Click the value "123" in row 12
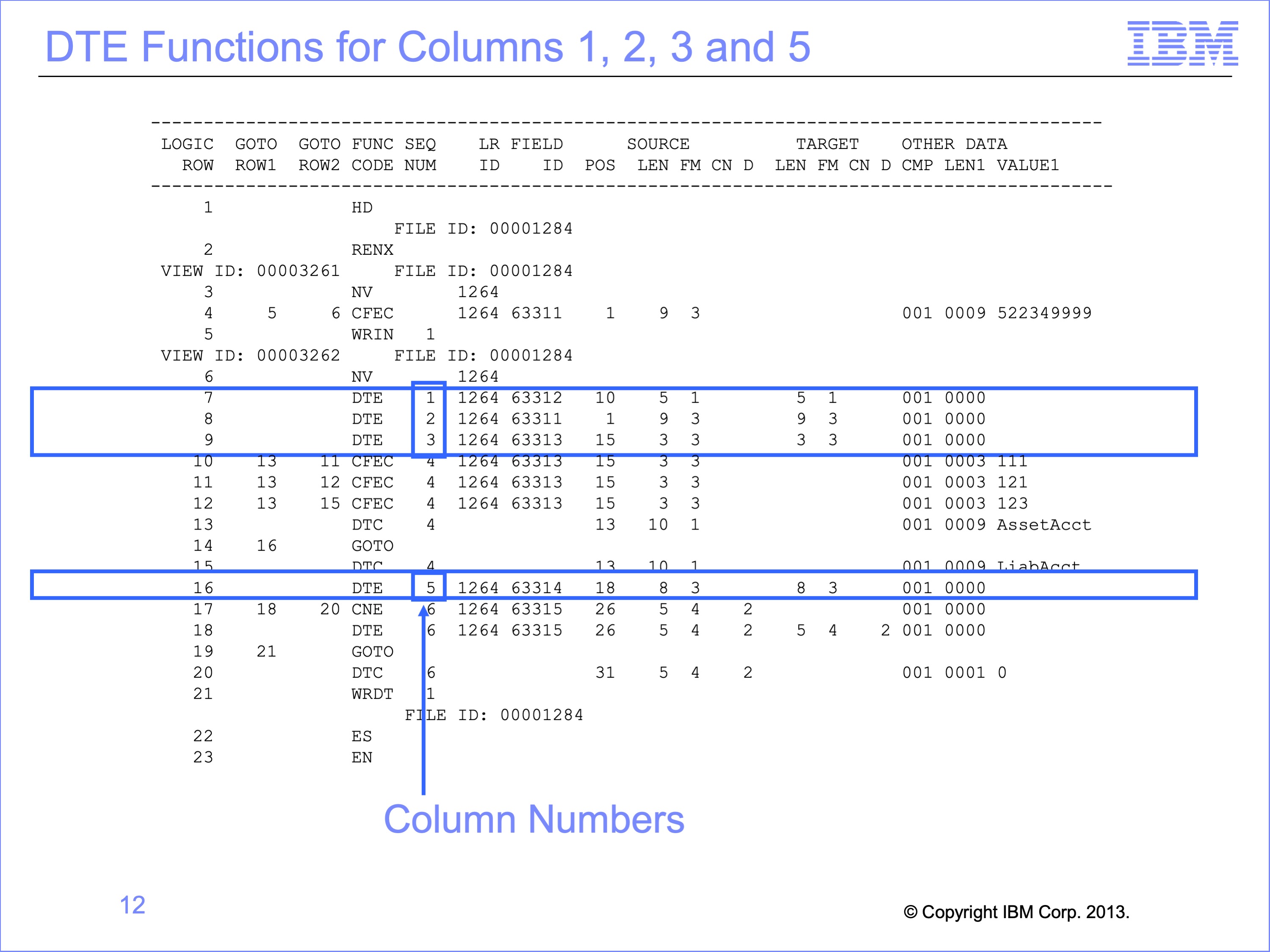The height and width of the screenshot is (952, 1270). click(x=1012, y=504)
